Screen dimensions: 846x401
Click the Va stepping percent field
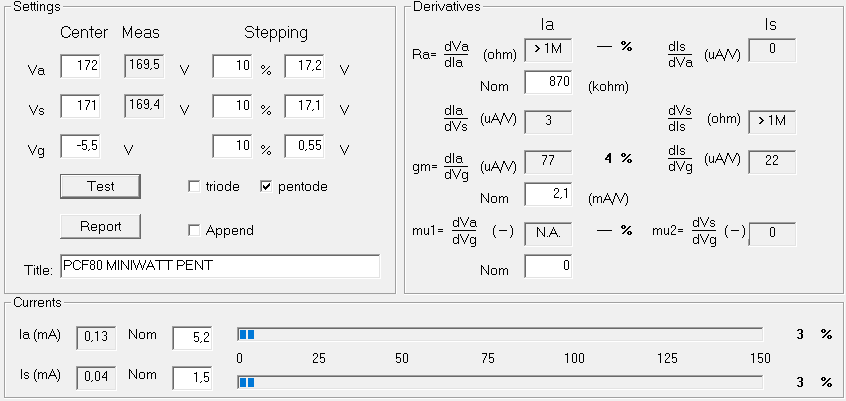point(233,66)
